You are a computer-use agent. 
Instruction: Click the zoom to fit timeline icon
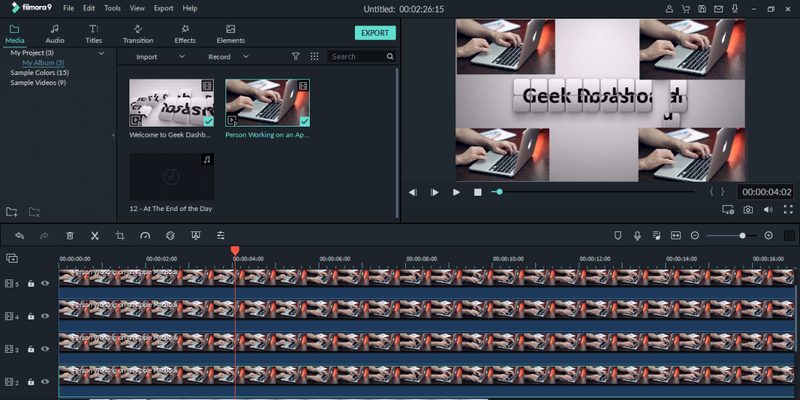coord(676,236)
